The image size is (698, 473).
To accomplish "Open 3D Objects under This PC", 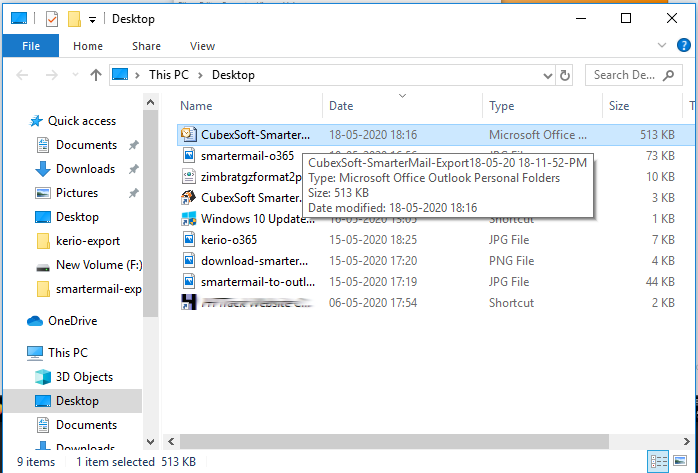I will pos(84,377).
